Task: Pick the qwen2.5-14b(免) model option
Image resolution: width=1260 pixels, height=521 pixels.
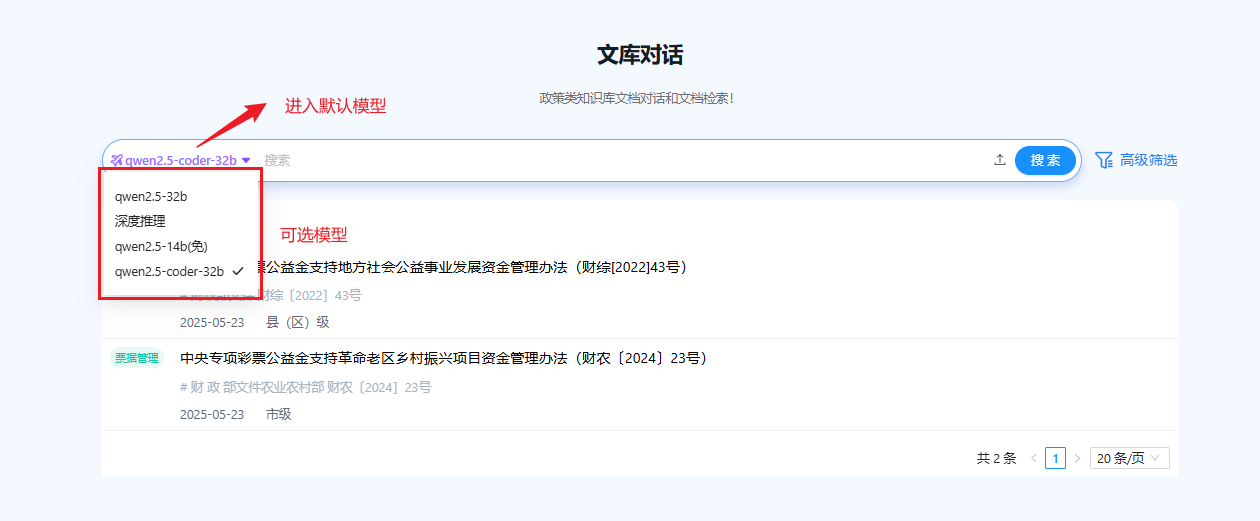Action: click(161, 246)
